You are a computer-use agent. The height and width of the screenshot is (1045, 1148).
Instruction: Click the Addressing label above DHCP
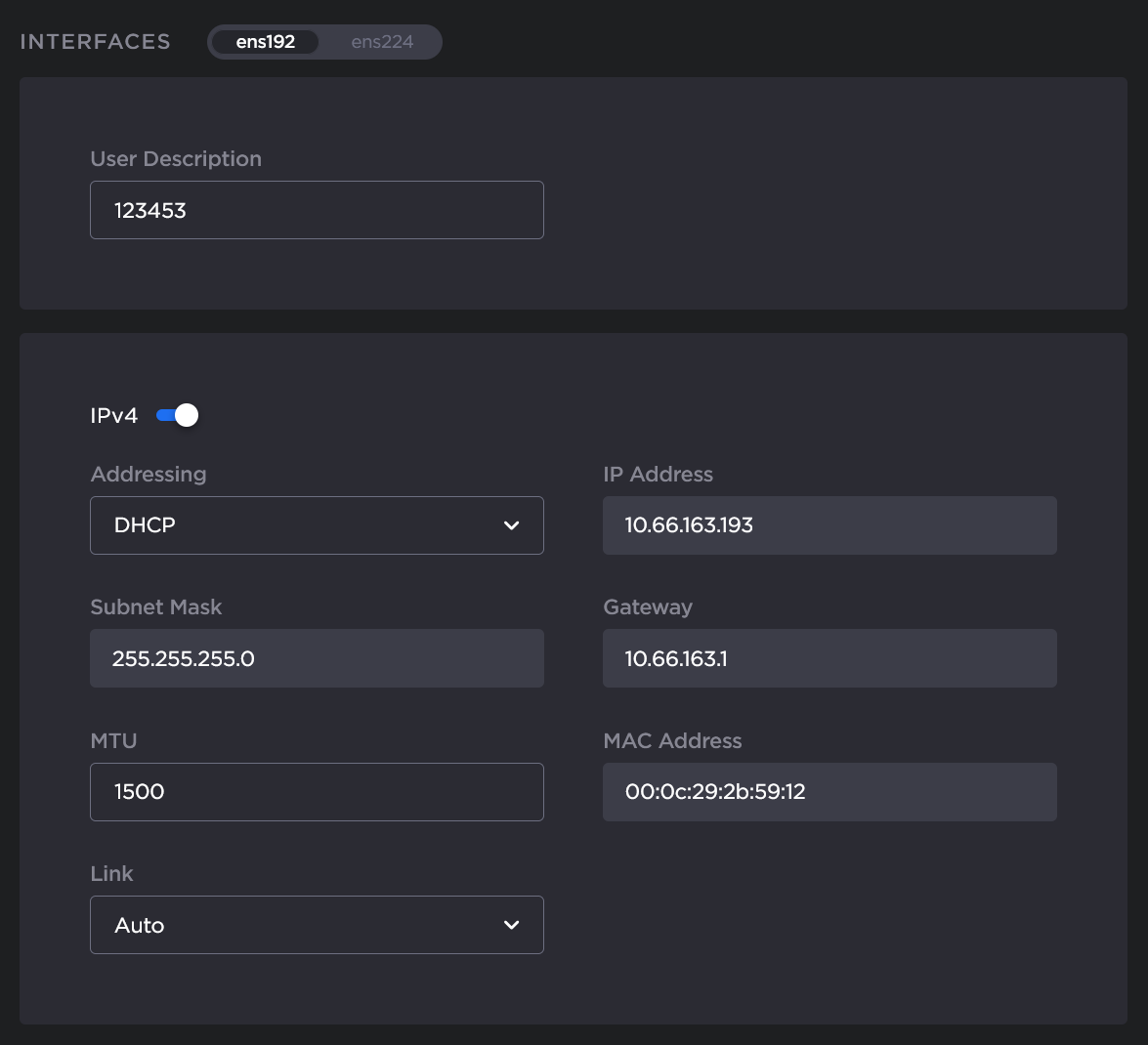click(149, 475)
